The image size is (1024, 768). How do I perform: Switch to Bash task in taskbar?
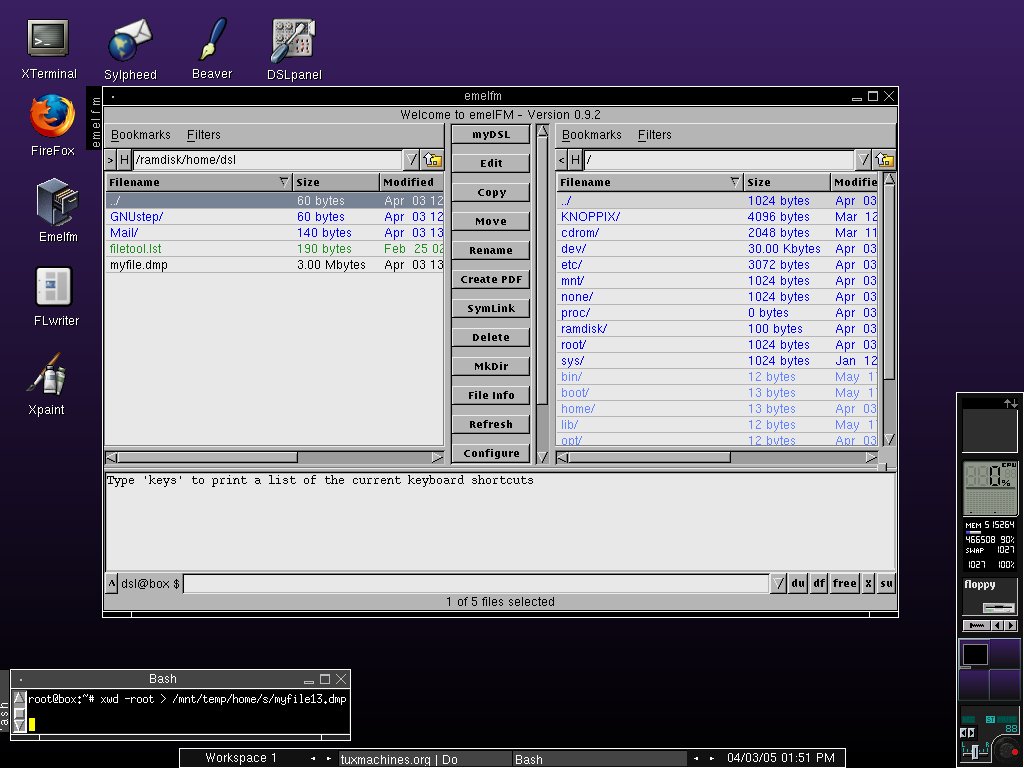[600, 759]
